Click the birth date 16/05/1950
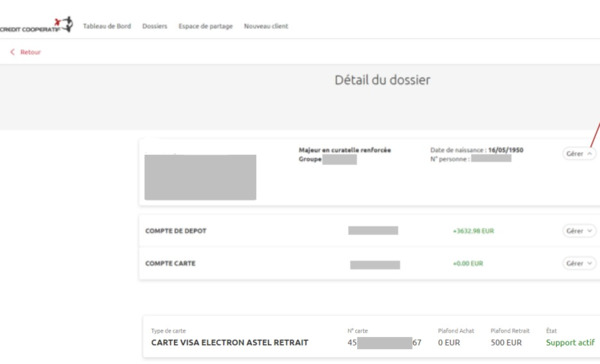The image size is (600, 364). point(505,150)
